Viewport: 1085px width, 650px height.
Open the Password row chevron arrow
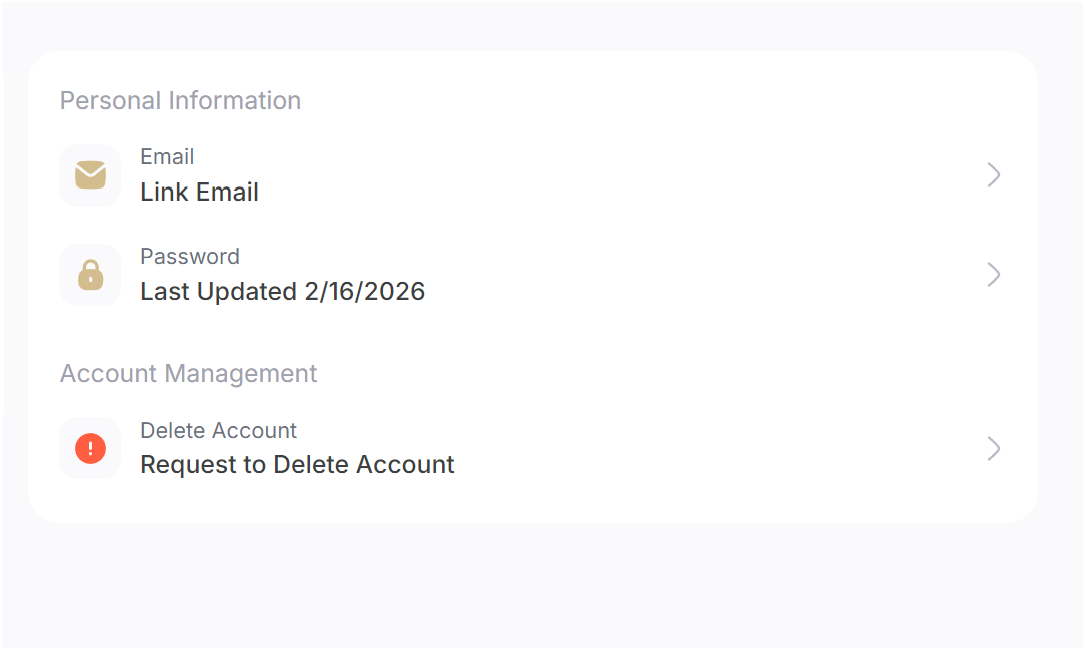coord(994,275)
